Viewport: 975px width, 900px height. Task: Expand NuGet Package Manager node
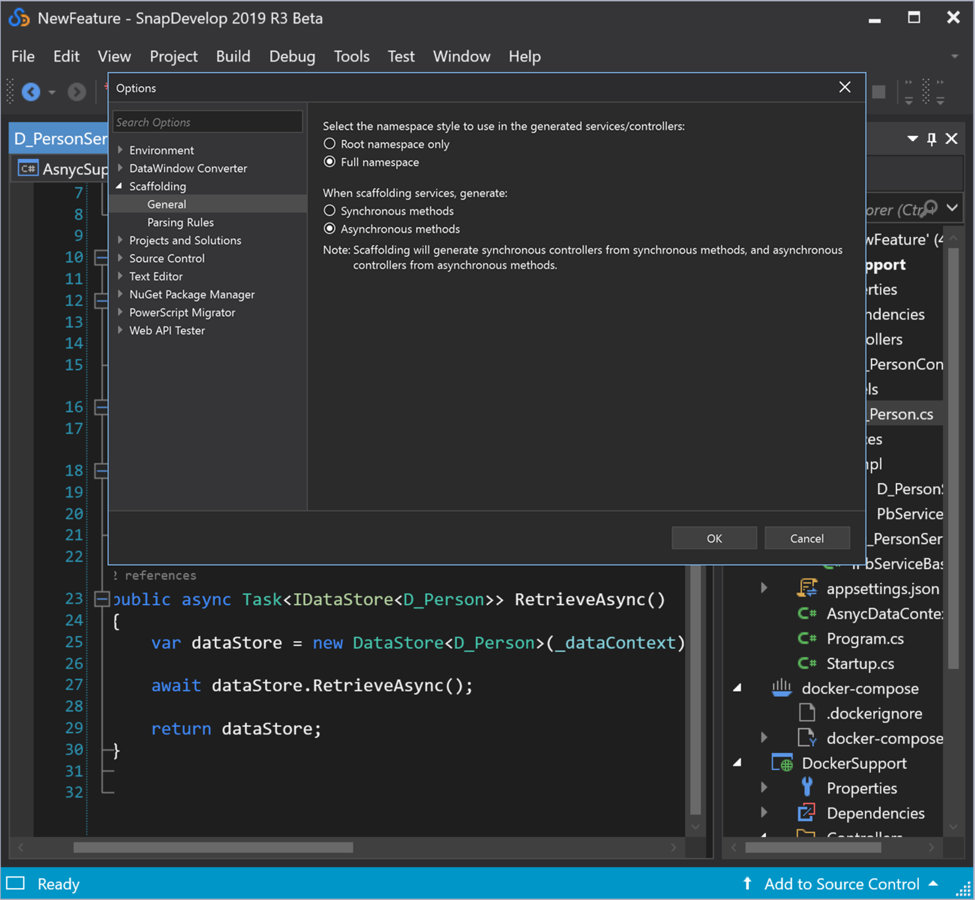[120, 294]
